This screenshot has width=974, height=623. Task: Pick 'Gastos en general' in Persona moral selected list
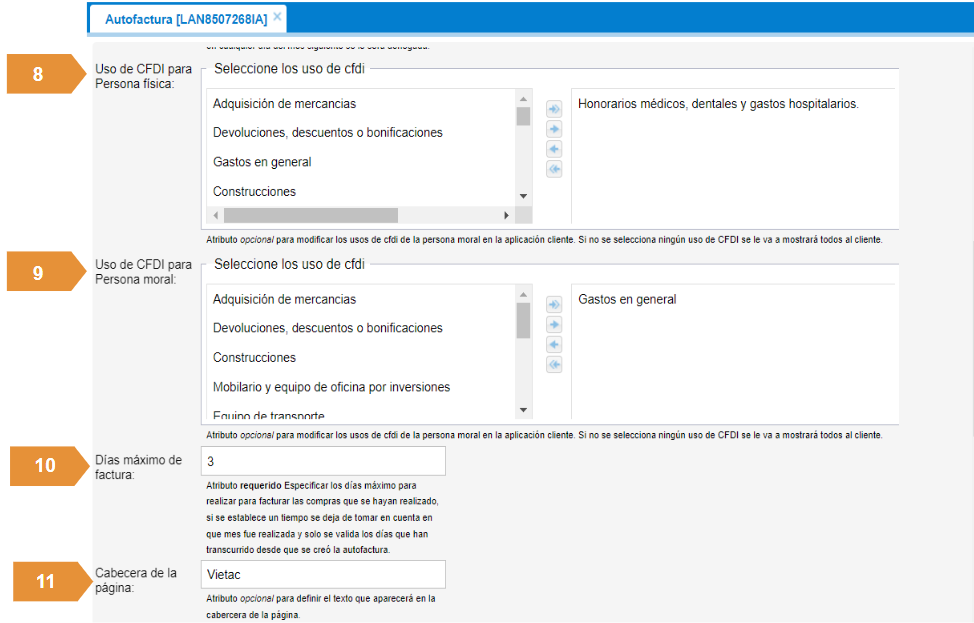click(x=627, y=299)
